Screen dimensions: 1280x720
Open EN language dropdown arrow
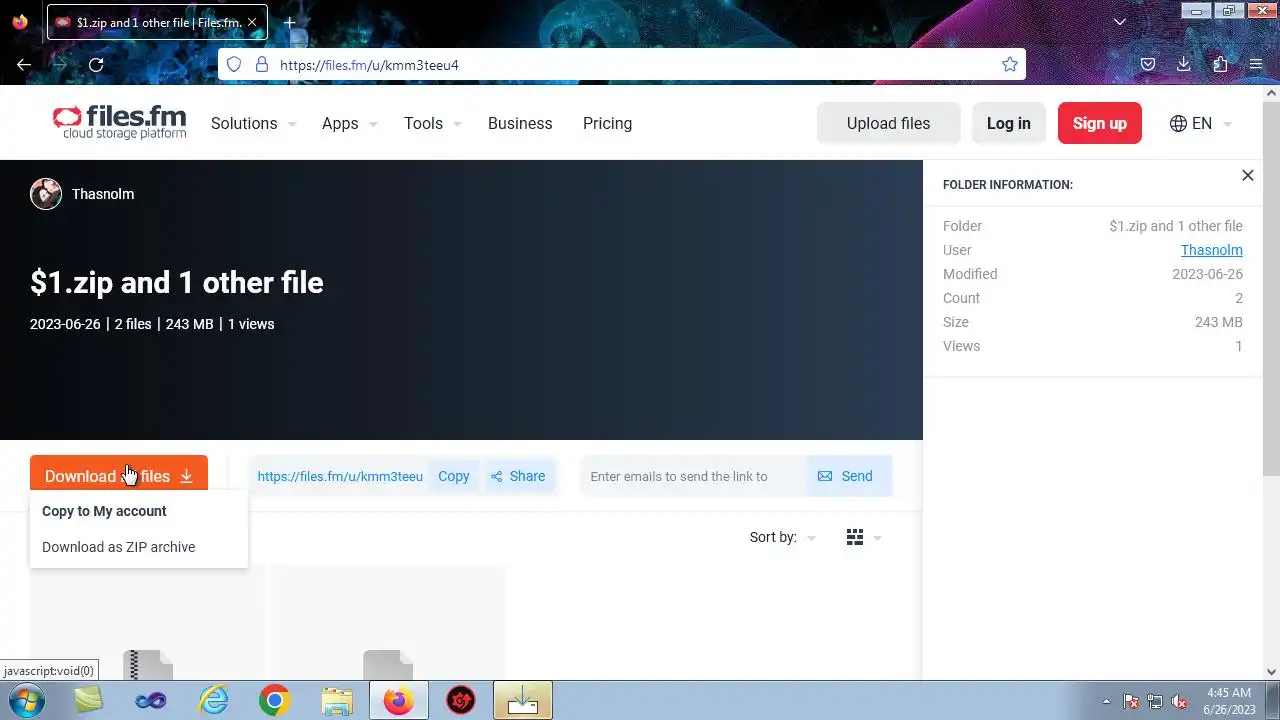(1227, 124)
